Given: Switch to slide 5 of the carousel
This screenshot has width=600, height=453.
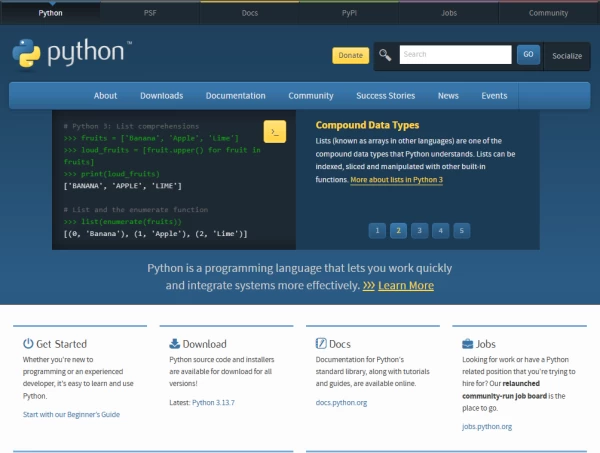Looking at the screenshot, I should 461,230.
